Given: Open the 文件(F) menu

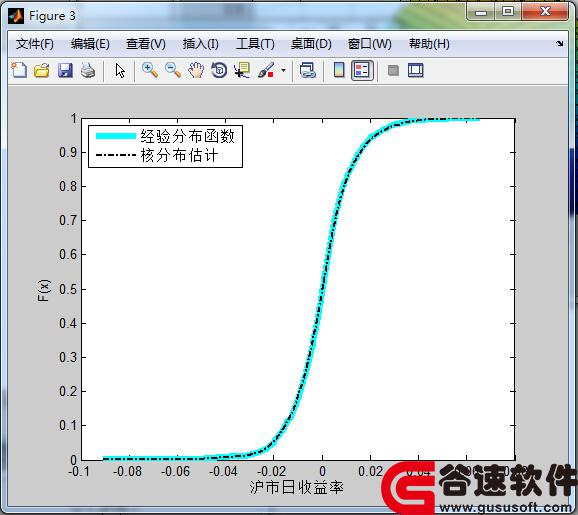Looking at the screenshot, I should (x=35, y=44).
